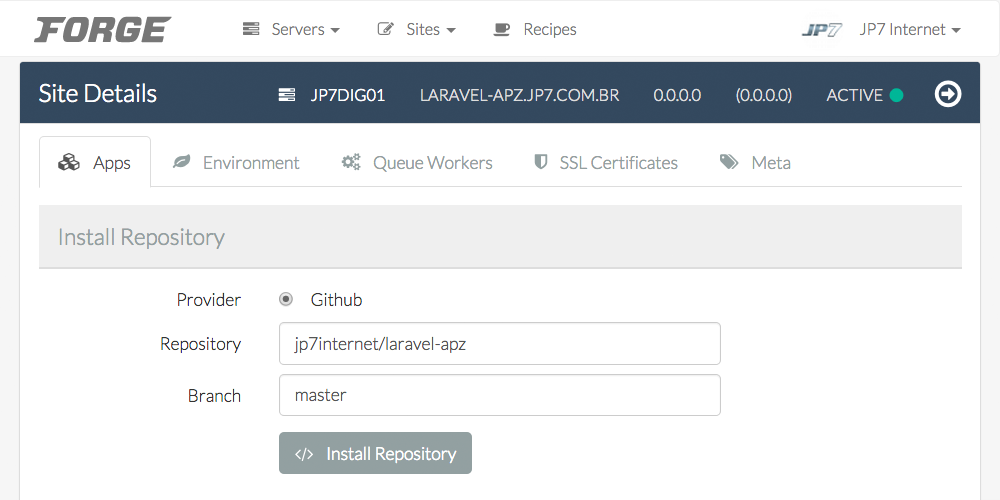Click the (0.0.0.0) private IP address

click(x=764, y=95)
